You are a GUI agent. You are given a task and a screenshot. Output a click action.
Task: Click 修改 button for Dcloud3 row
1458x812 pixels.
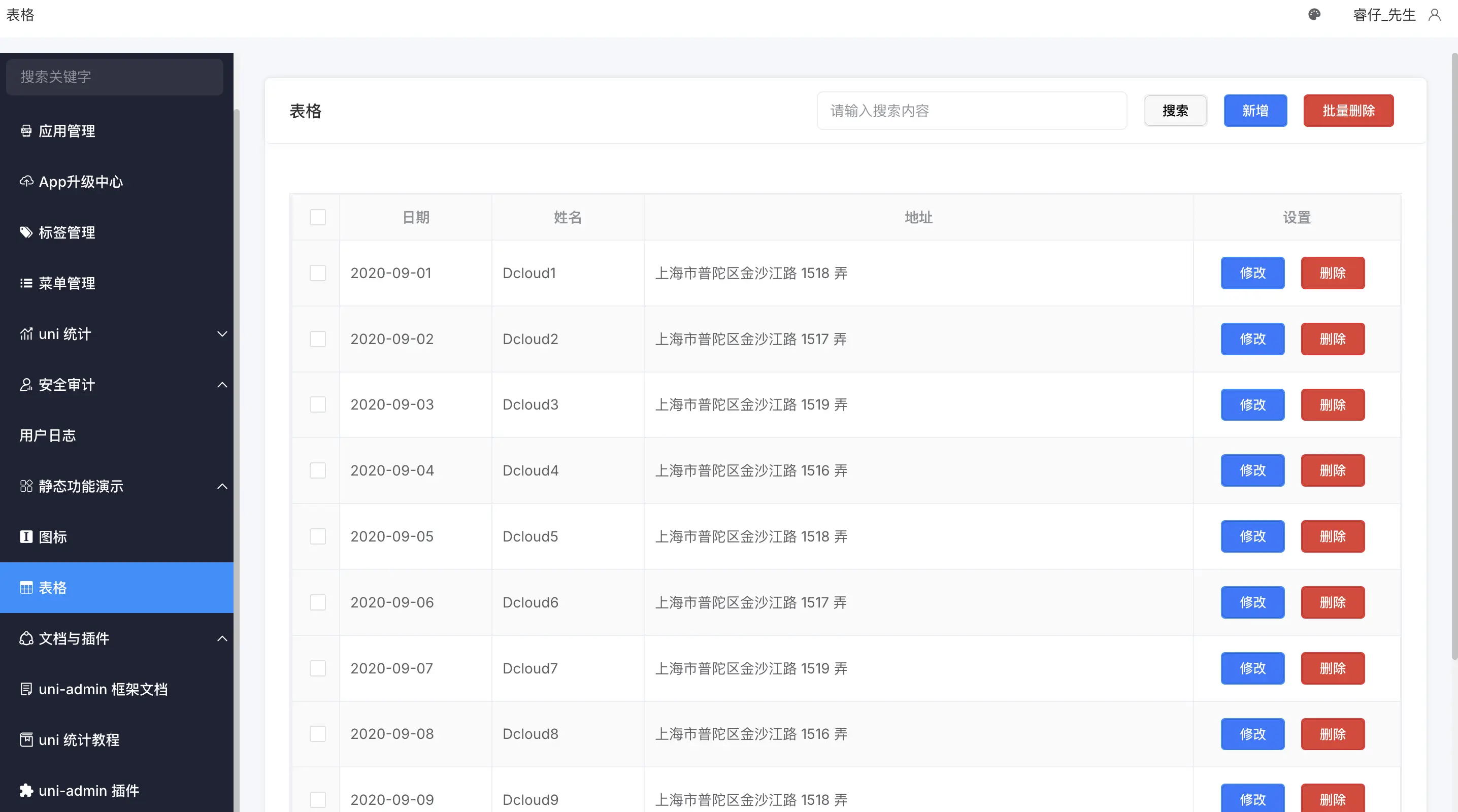pos(1252,404)
